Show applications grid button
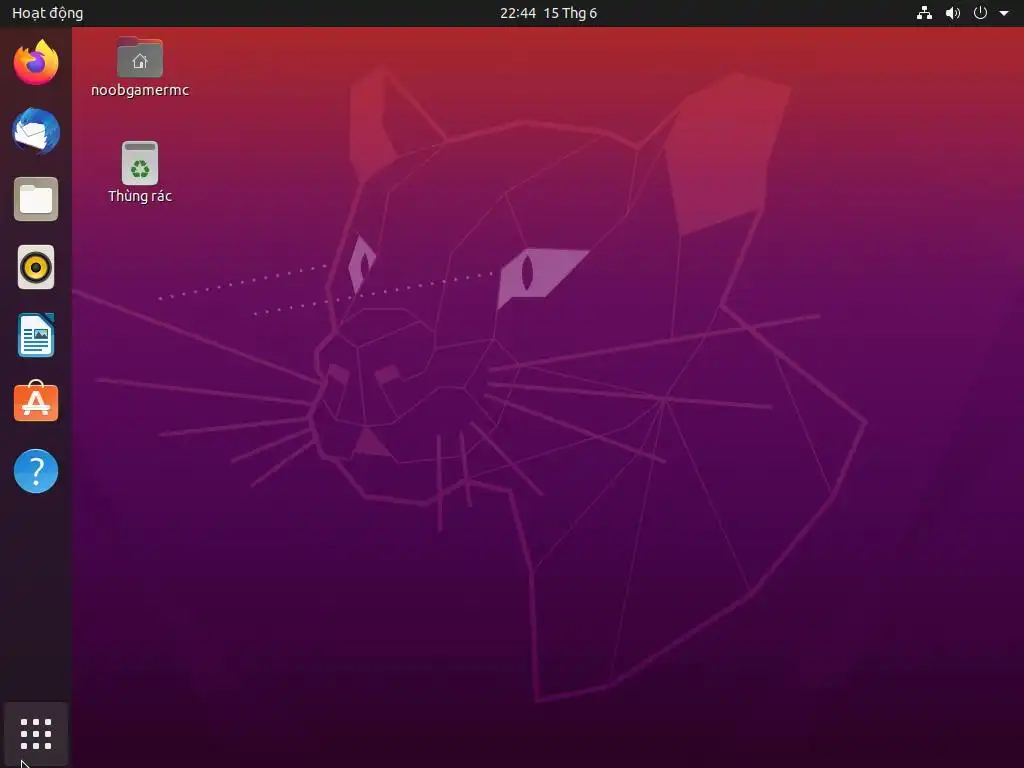Screen dimensions: 1024x768 [36, 734]
